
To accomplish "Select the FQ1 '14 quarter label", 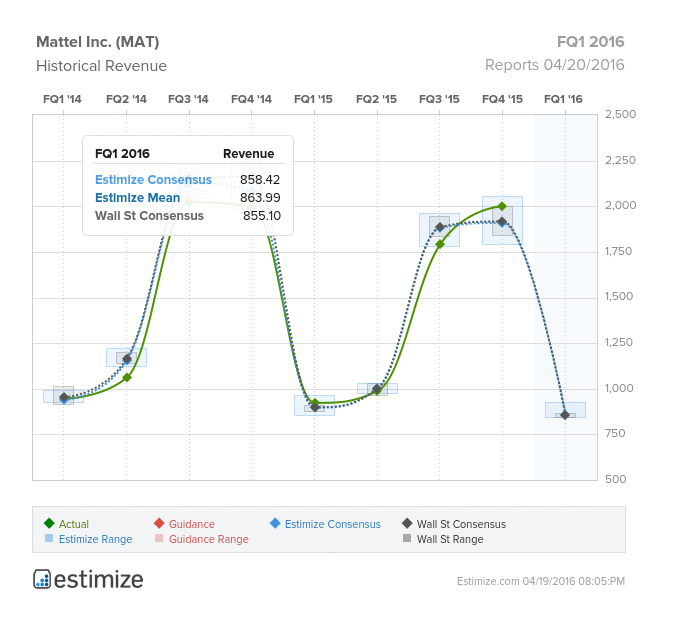I will tap(62, 99).
